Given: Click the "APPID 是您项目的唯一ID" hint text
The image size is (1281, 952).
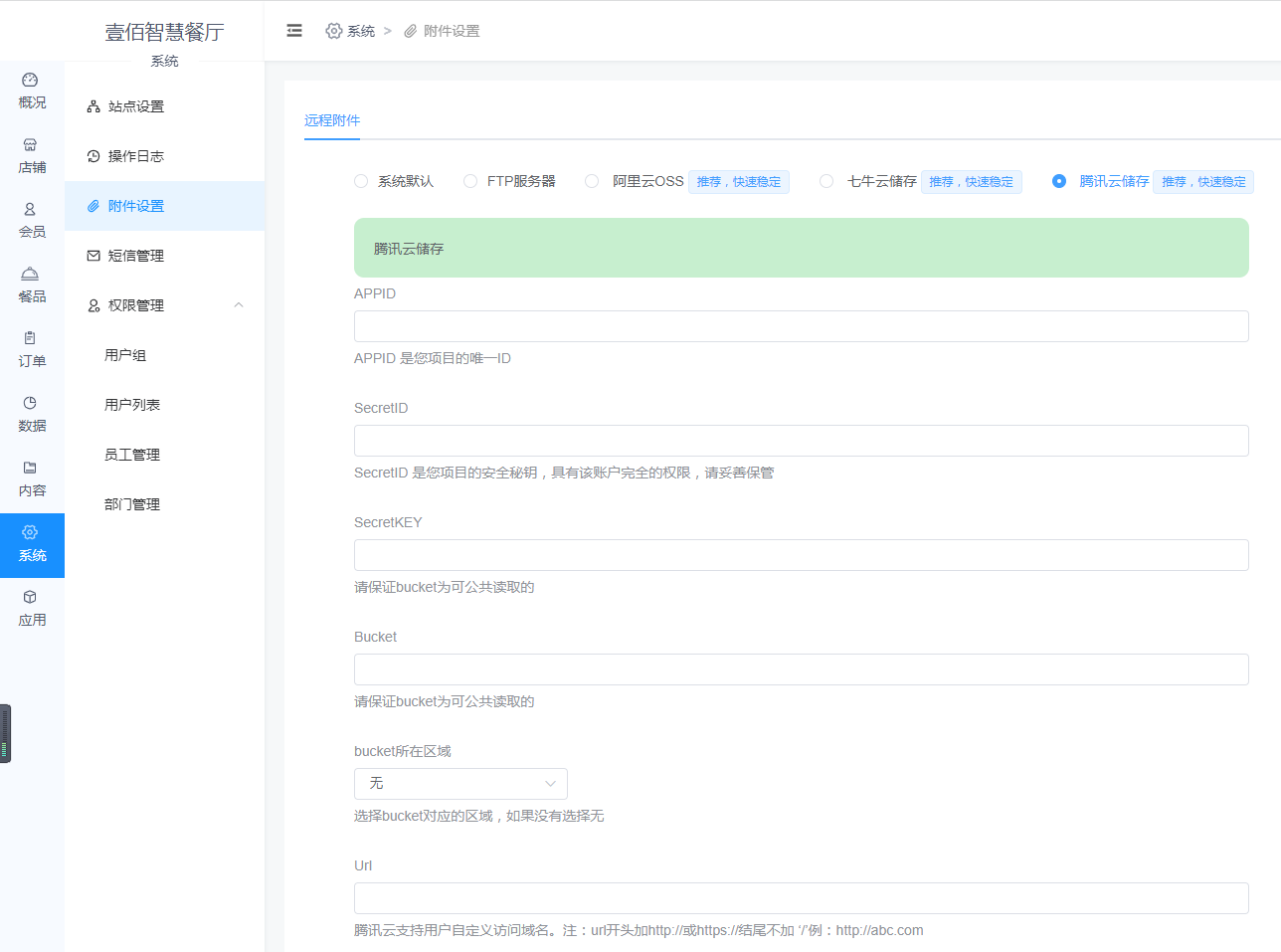Looking at the screenshot, I should pos(433,358).
